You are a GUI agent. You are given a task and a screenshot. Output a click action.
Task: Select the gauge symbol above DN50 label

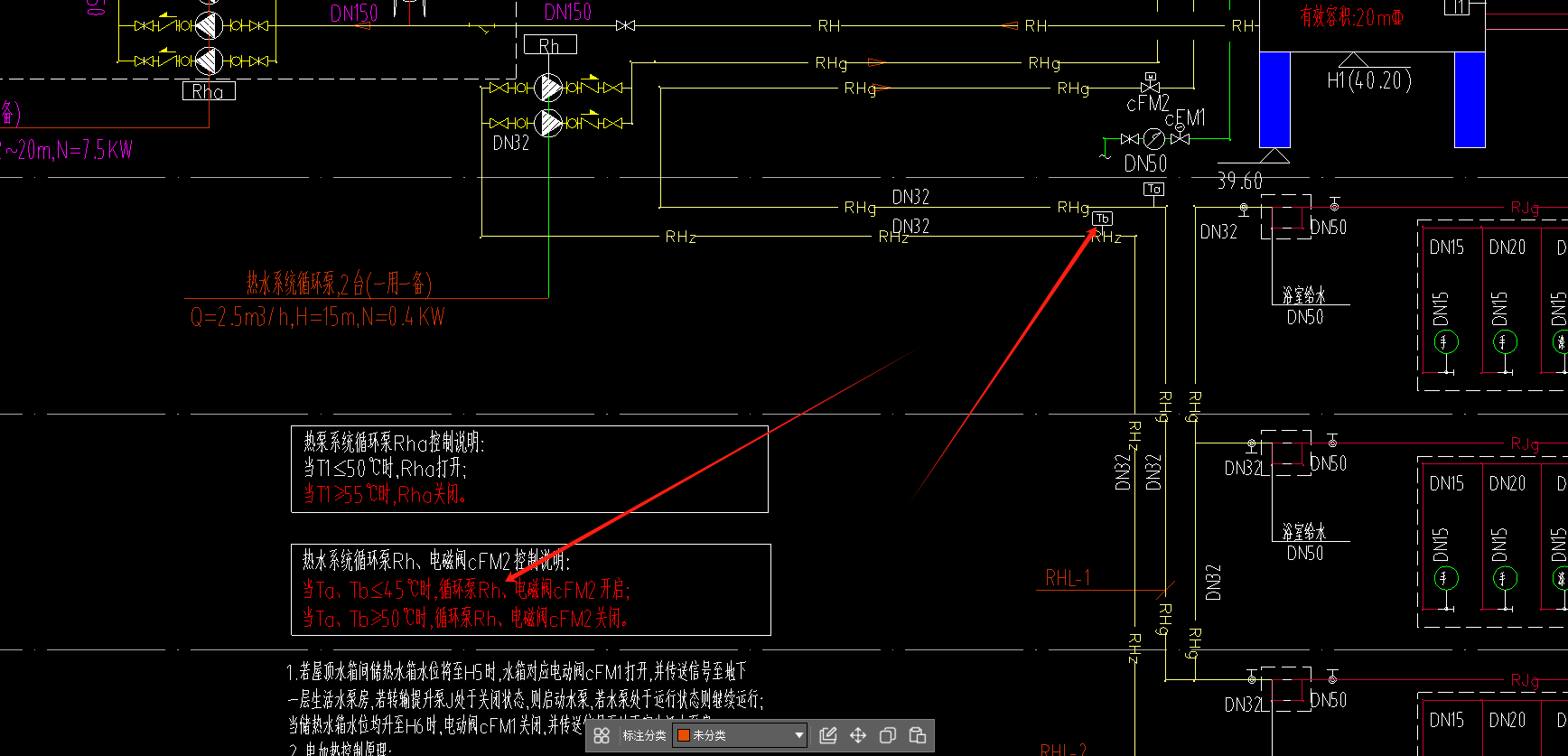coord(1153,139)
